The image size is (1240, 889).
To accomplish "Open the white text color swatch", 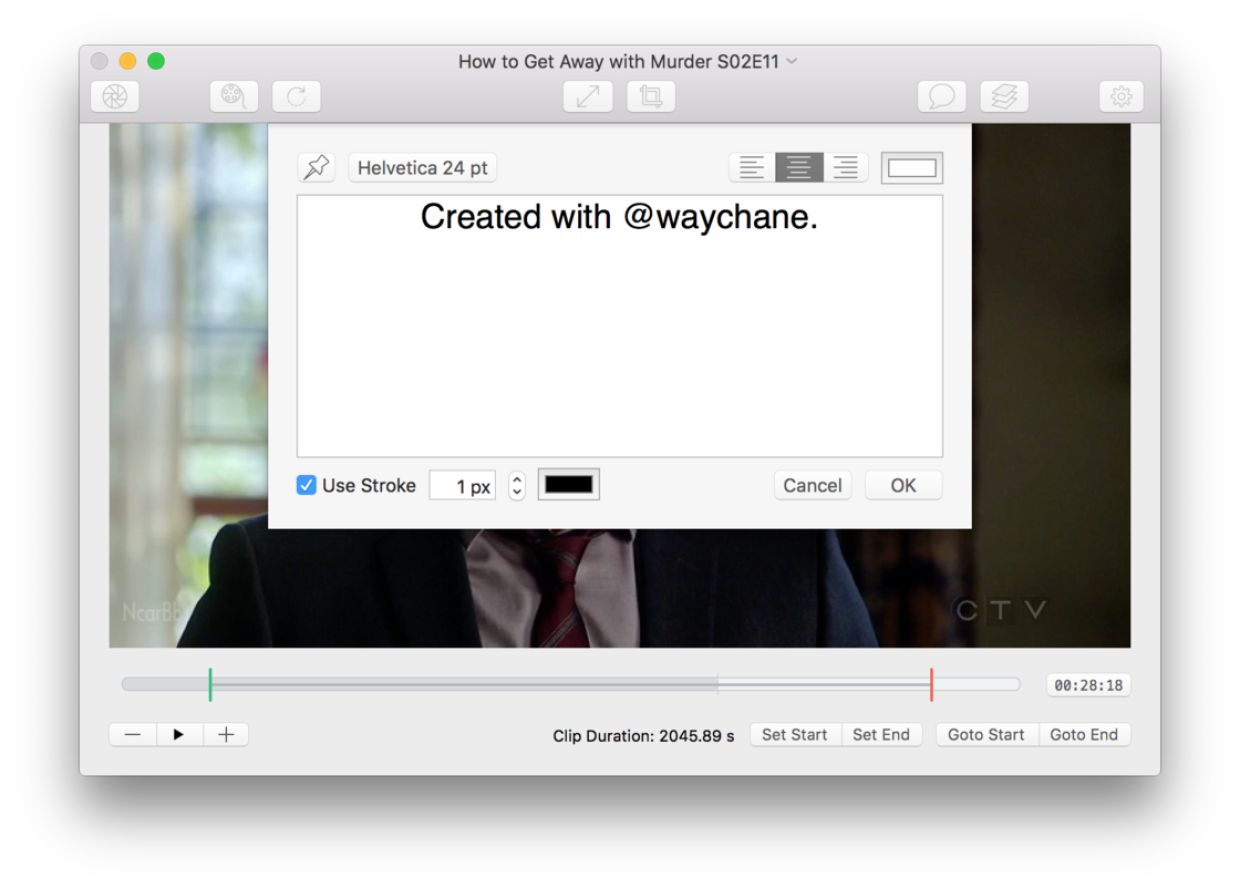I will pyautogui.click(x=912, y=168).
